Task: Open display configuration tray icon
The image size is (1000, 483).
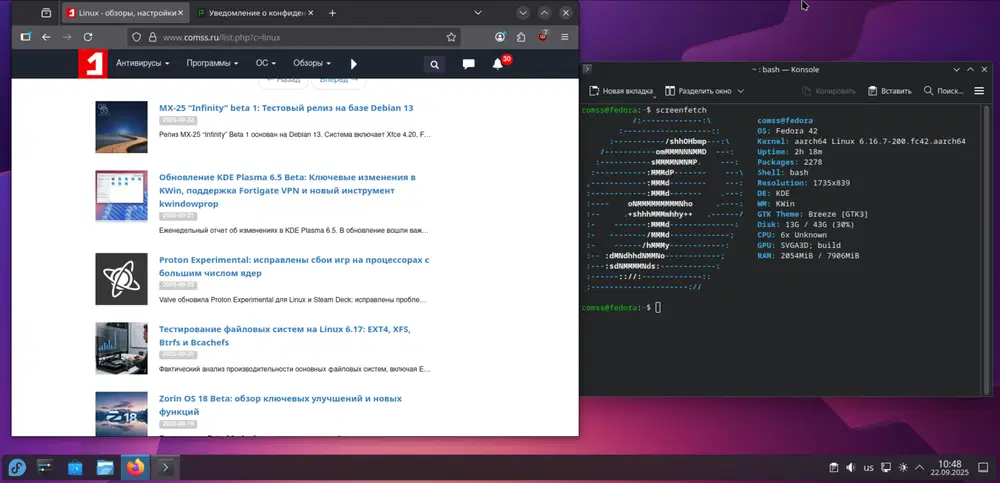Action: [x=886, y=468]
